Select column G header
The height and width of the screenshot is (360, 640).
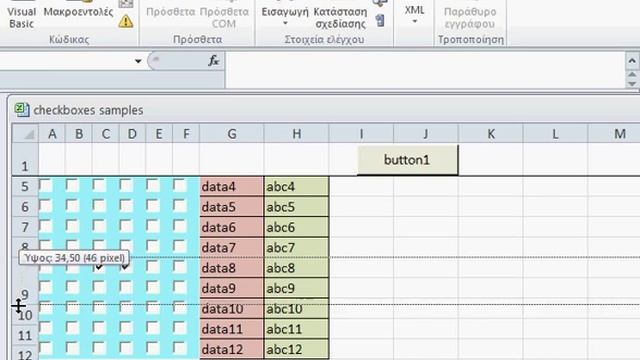(232, 133)
